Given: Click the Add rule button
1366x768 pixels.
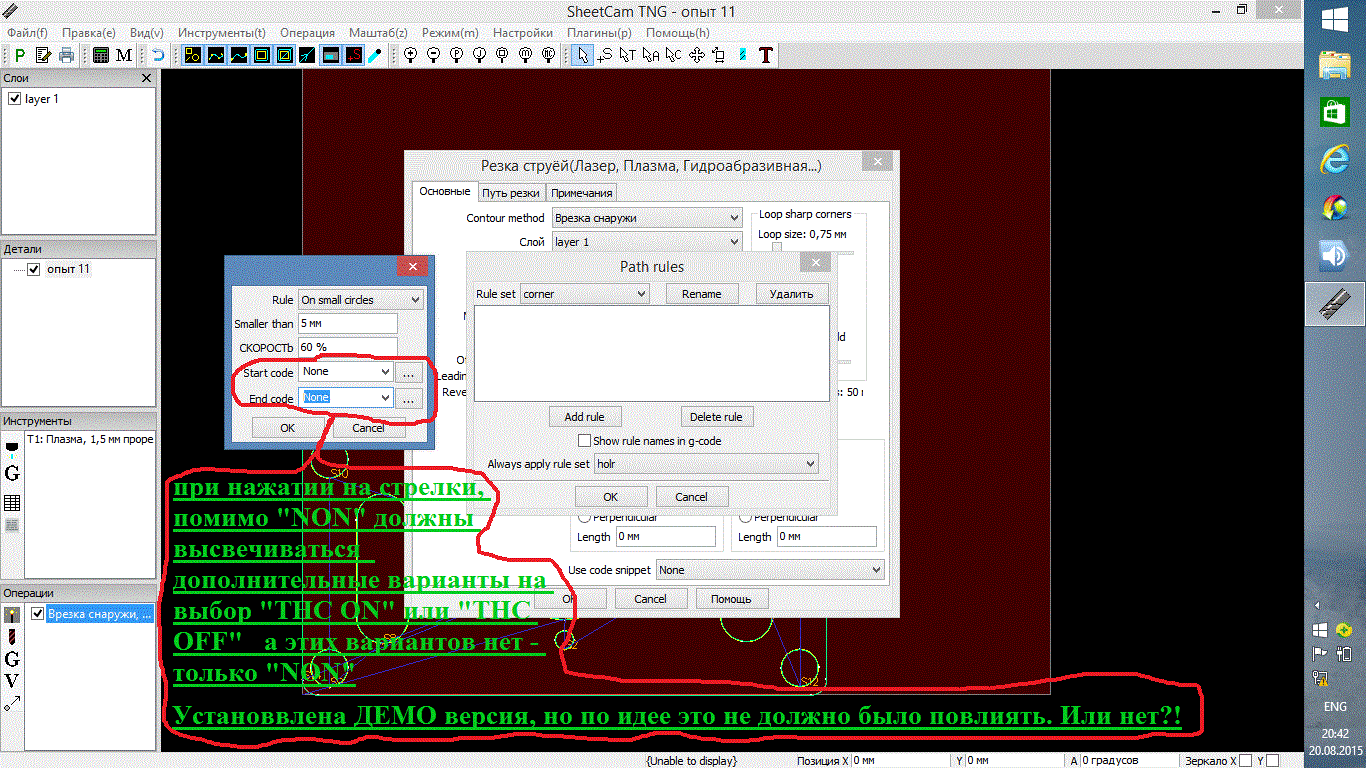Looking at the screenshot, I should tap(585, 417).
